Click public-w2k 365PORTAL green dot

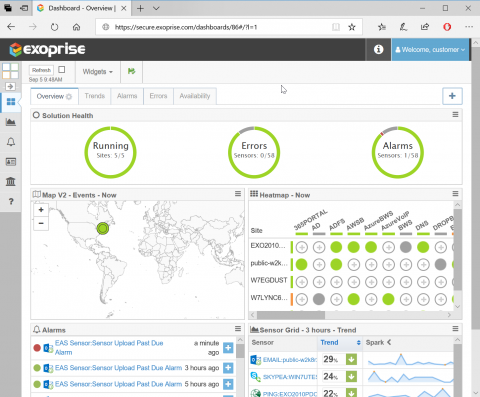301,265
